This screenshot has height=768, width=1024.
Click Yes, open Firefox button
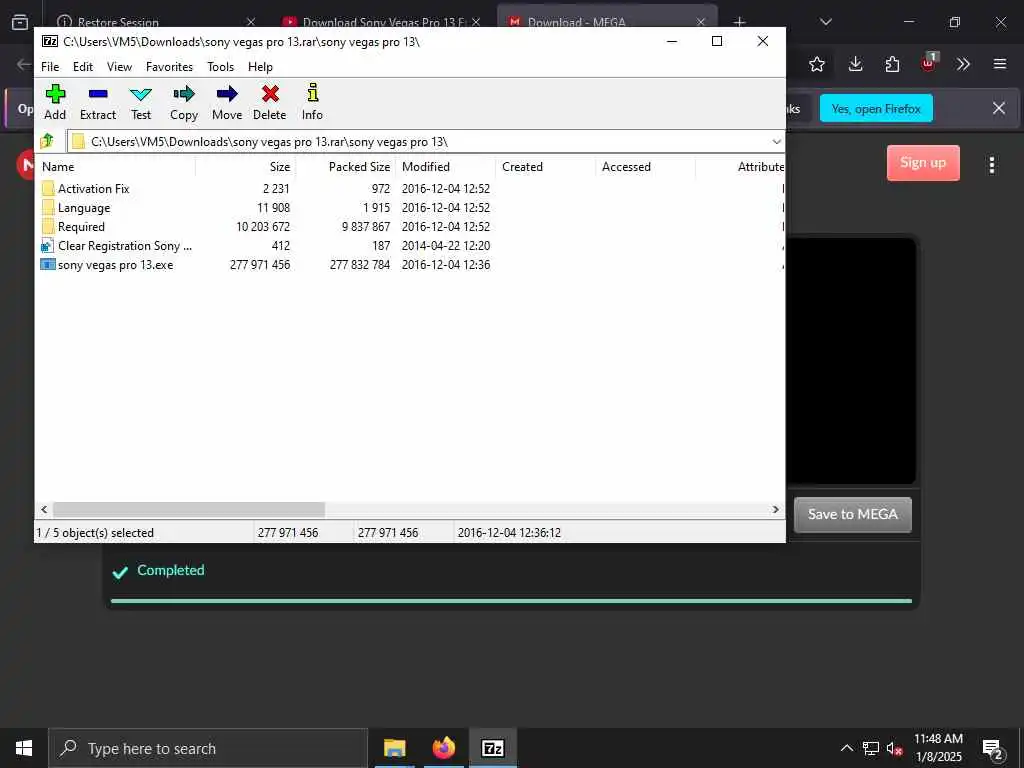[x=876, y=108]
